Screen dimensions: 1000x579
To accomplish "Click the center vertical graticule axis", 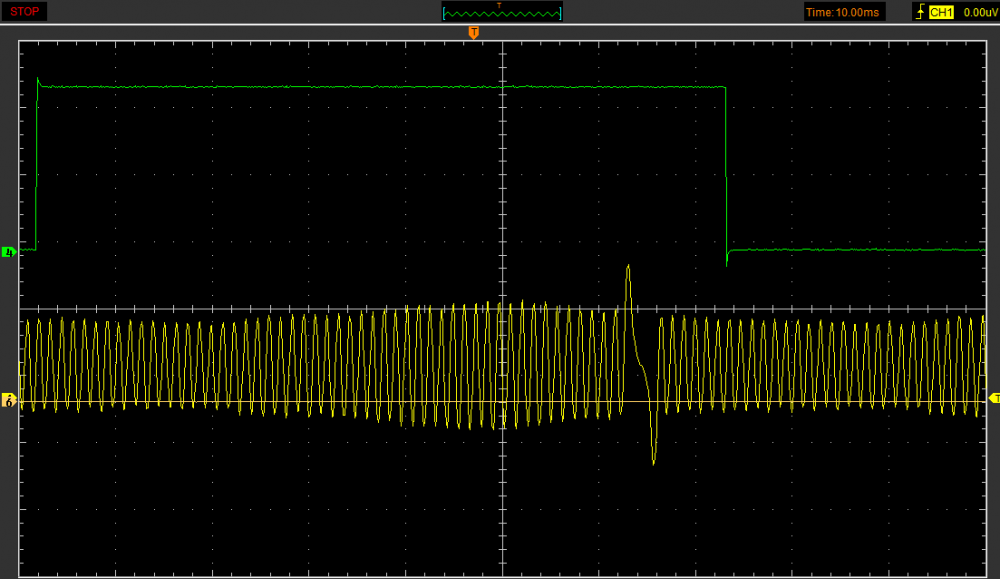I will point(502,200).
